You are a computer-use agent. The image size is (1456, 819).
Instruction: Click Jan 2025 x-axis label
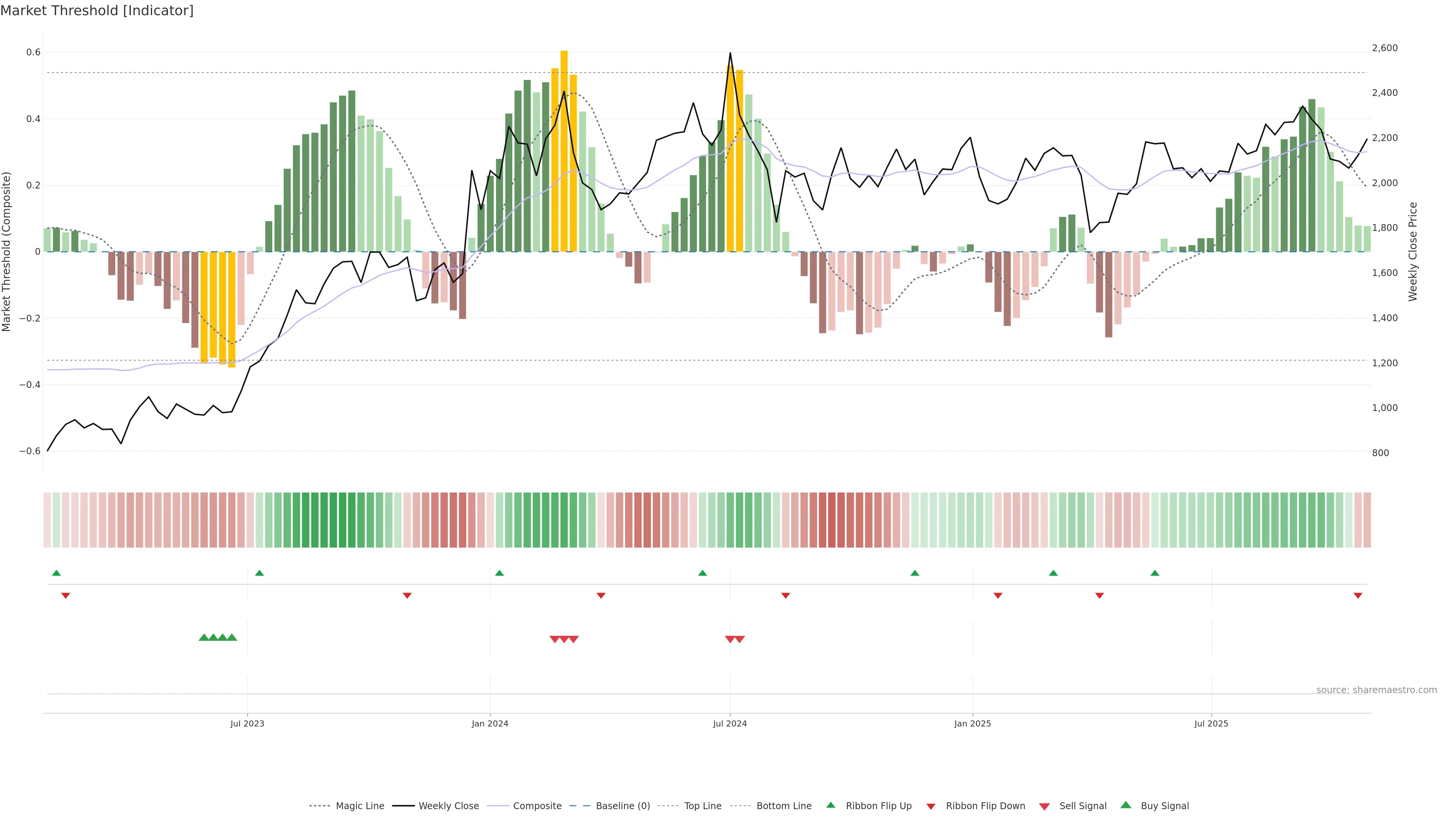point(972,723)
